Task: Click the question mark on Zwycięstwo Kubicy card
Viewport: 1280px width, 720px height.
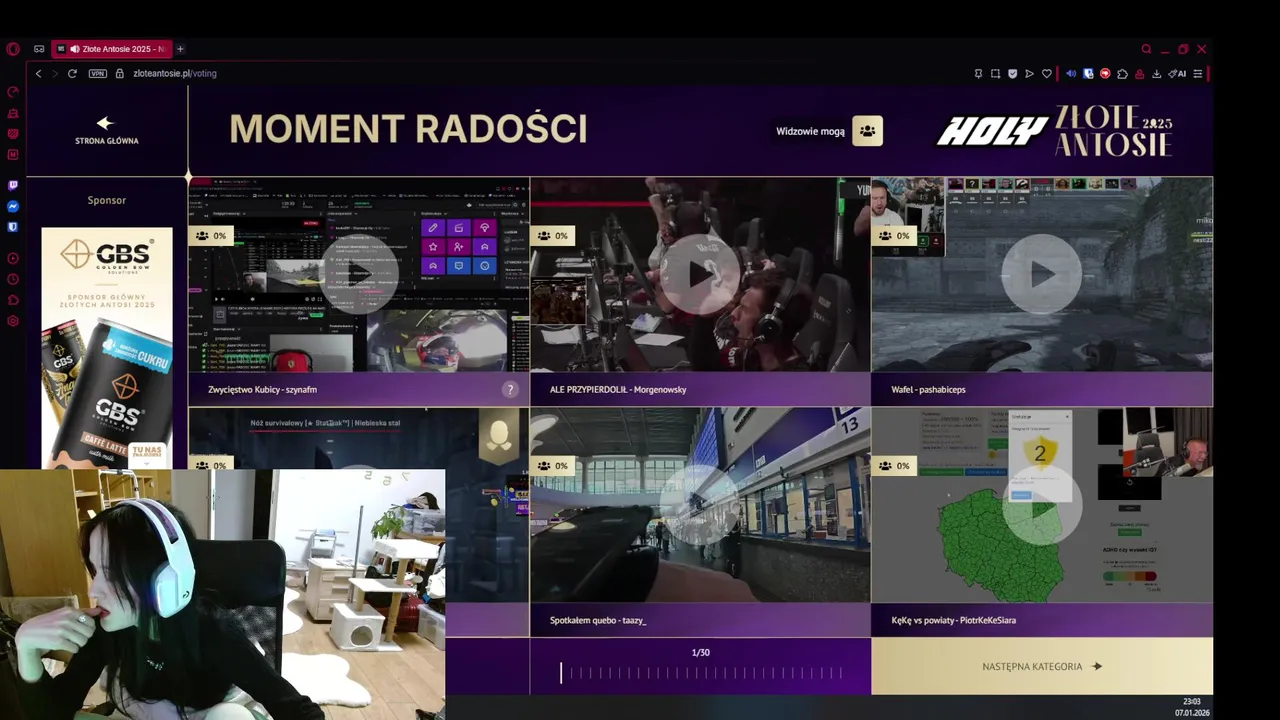Action: coord(510,390)
